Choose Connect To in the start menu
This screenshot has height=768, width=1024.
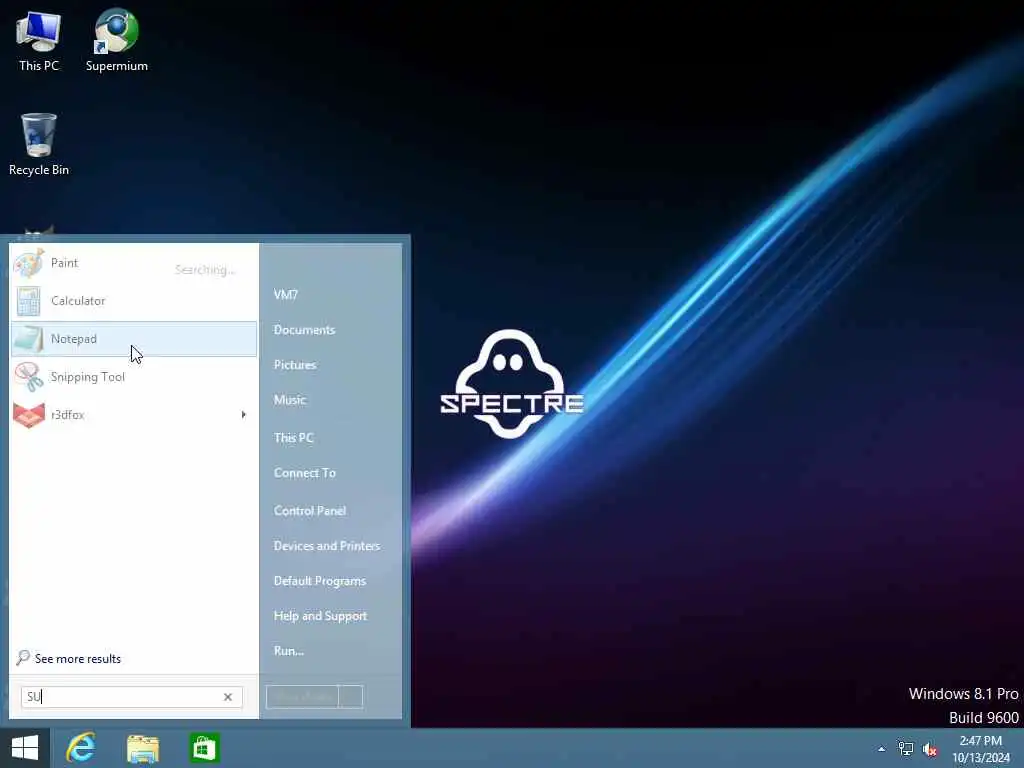point(305,473)
